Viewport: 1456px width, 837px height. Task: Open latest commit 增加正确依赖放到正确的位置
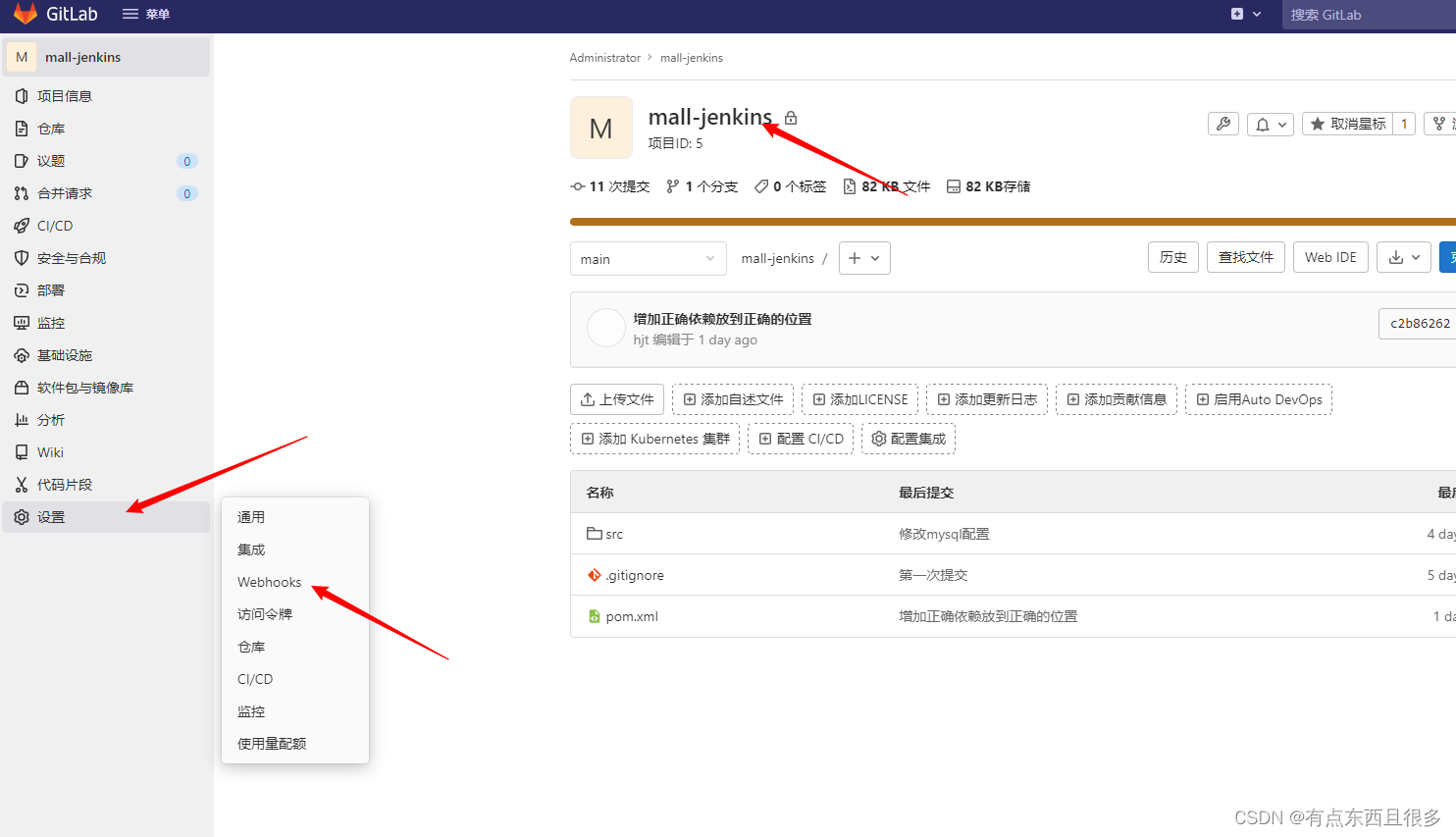(722, 319)
